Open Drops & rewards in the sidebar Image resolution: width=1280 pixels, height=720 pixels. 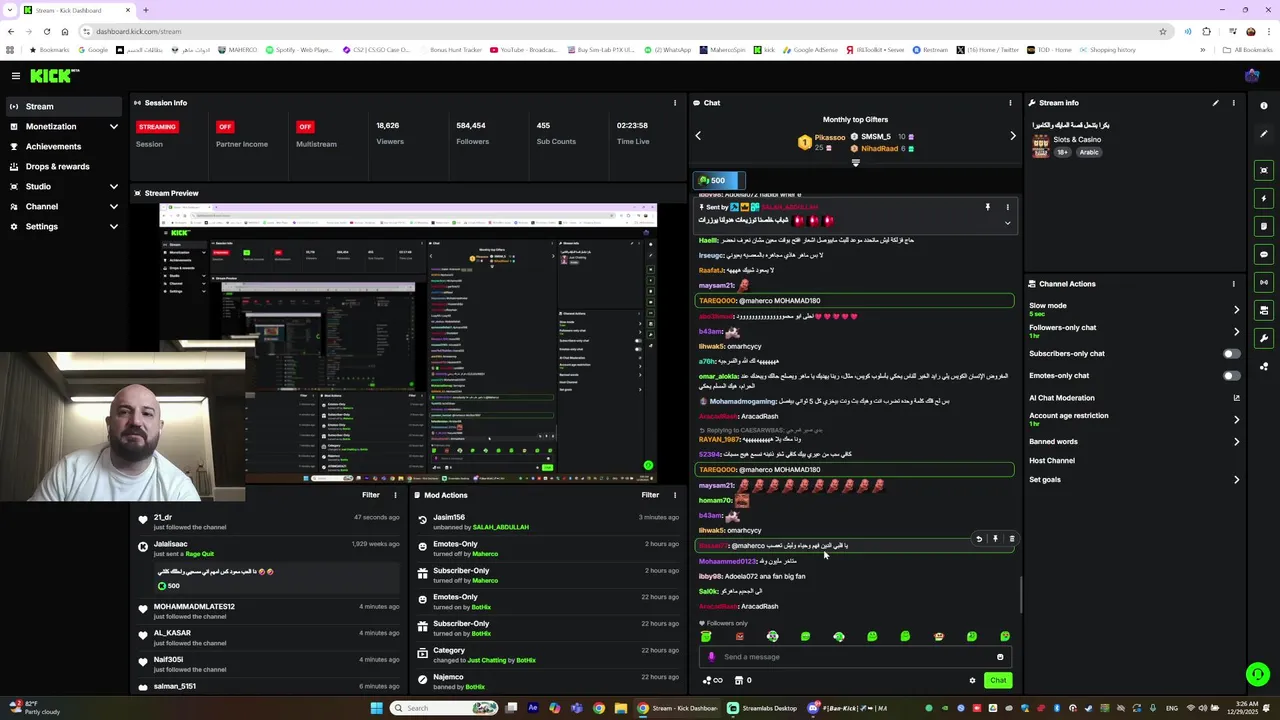coord(62,167)
